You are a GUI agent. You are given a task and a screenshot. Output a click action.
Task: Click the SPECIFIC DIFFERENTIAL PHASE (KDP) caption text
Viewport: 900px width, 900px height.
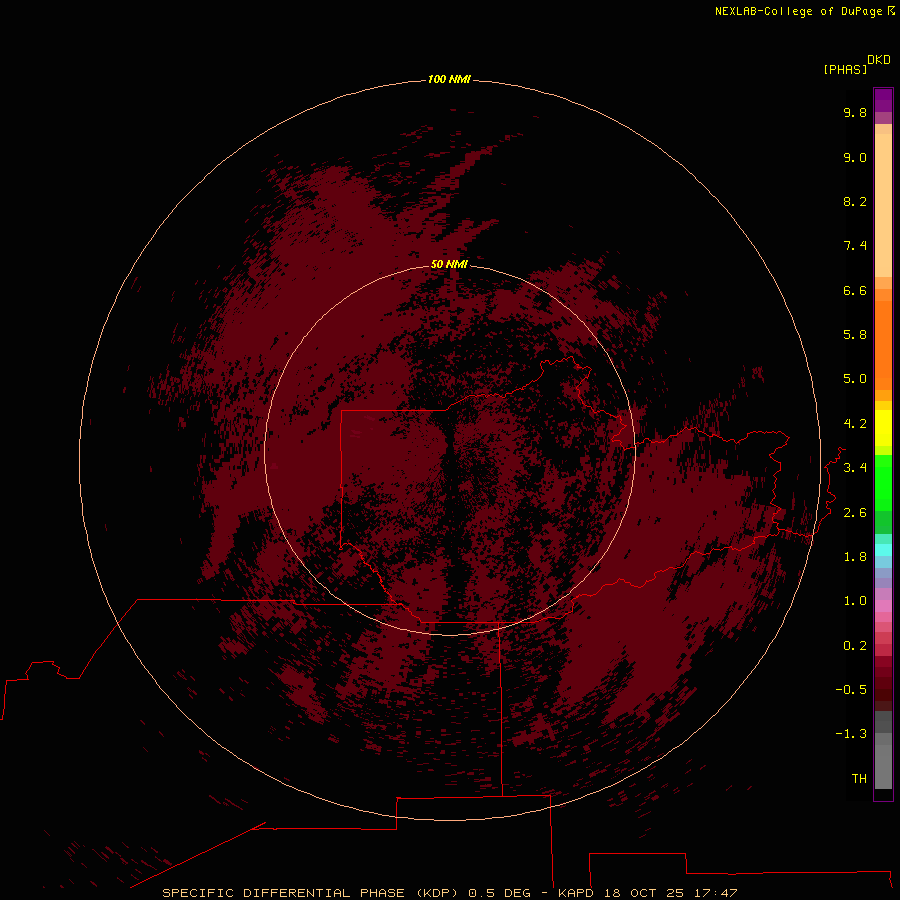[311, 893]
